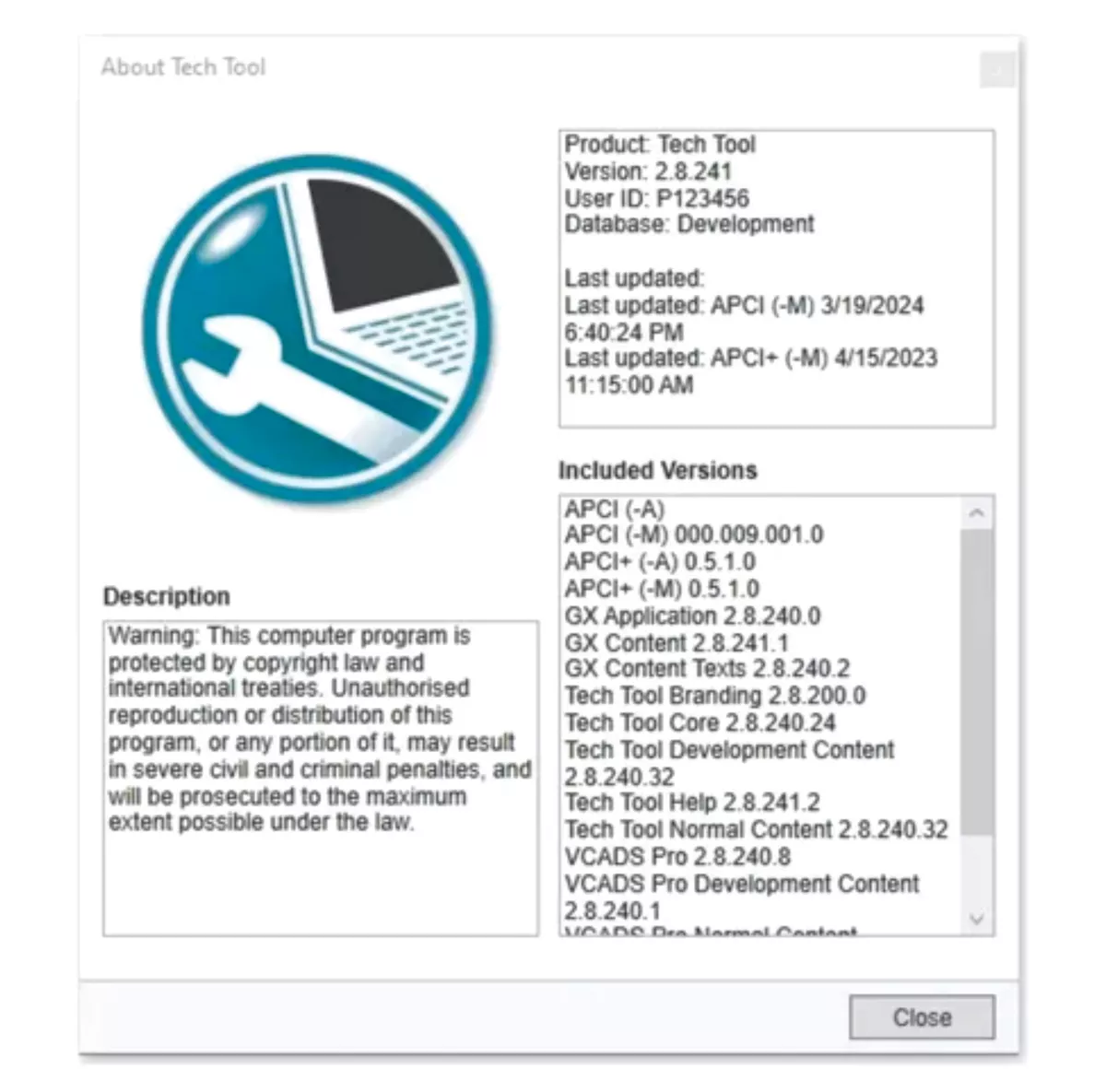Viewport: 1106px width, 1092px height.
Task: Select the APCI+ (-M) 0.5.1.0 entry
Action: click(662, 589)
